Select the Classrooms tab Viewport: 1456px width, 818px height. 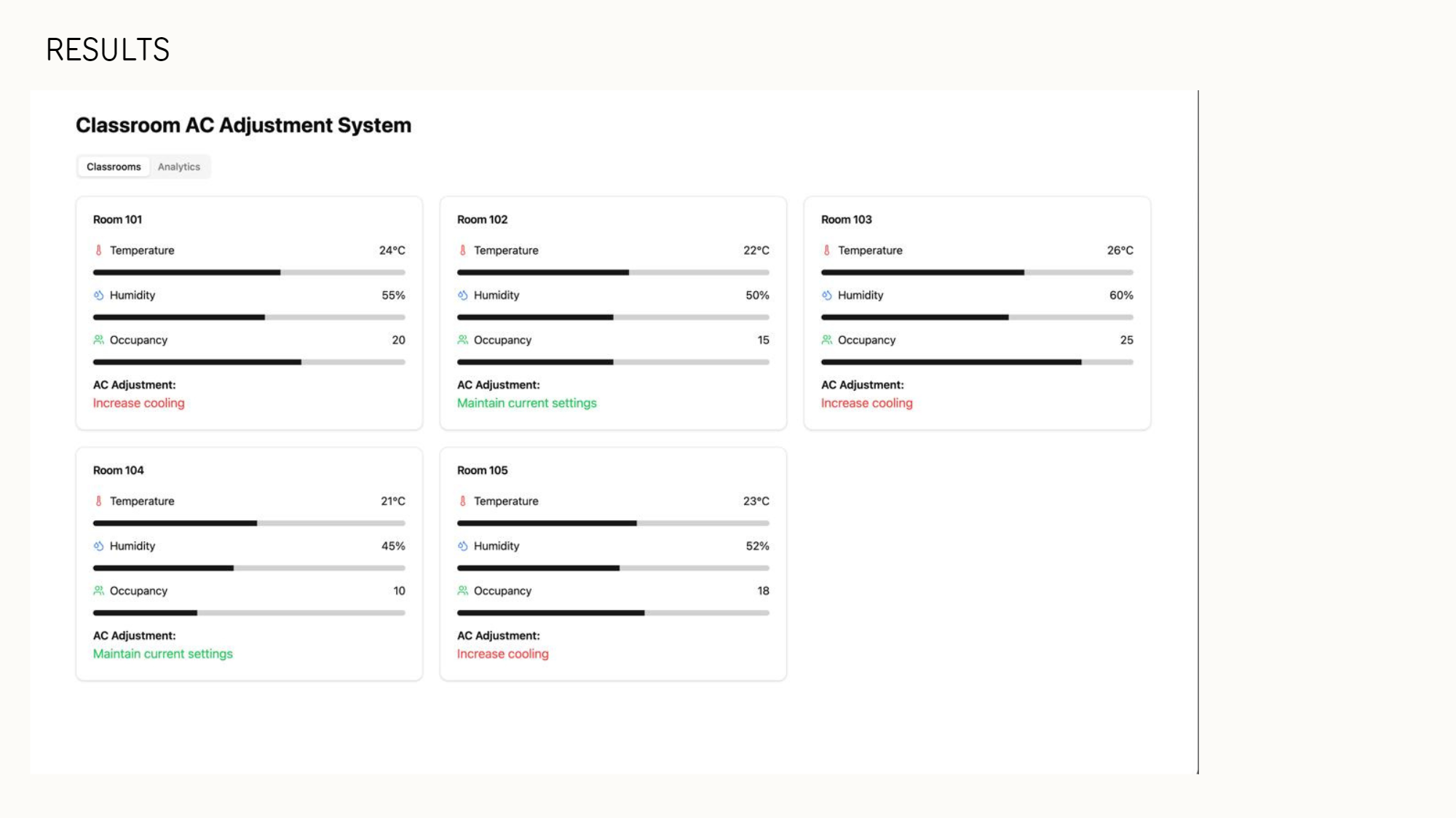114,167
